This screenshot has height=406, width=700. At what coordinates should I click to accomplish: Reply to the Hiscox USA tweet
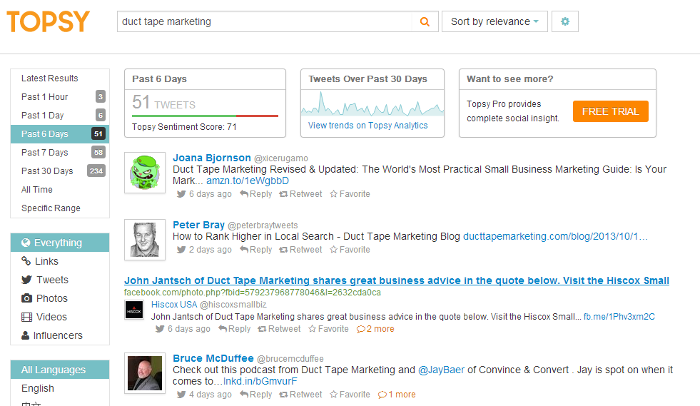coord(234,329)
